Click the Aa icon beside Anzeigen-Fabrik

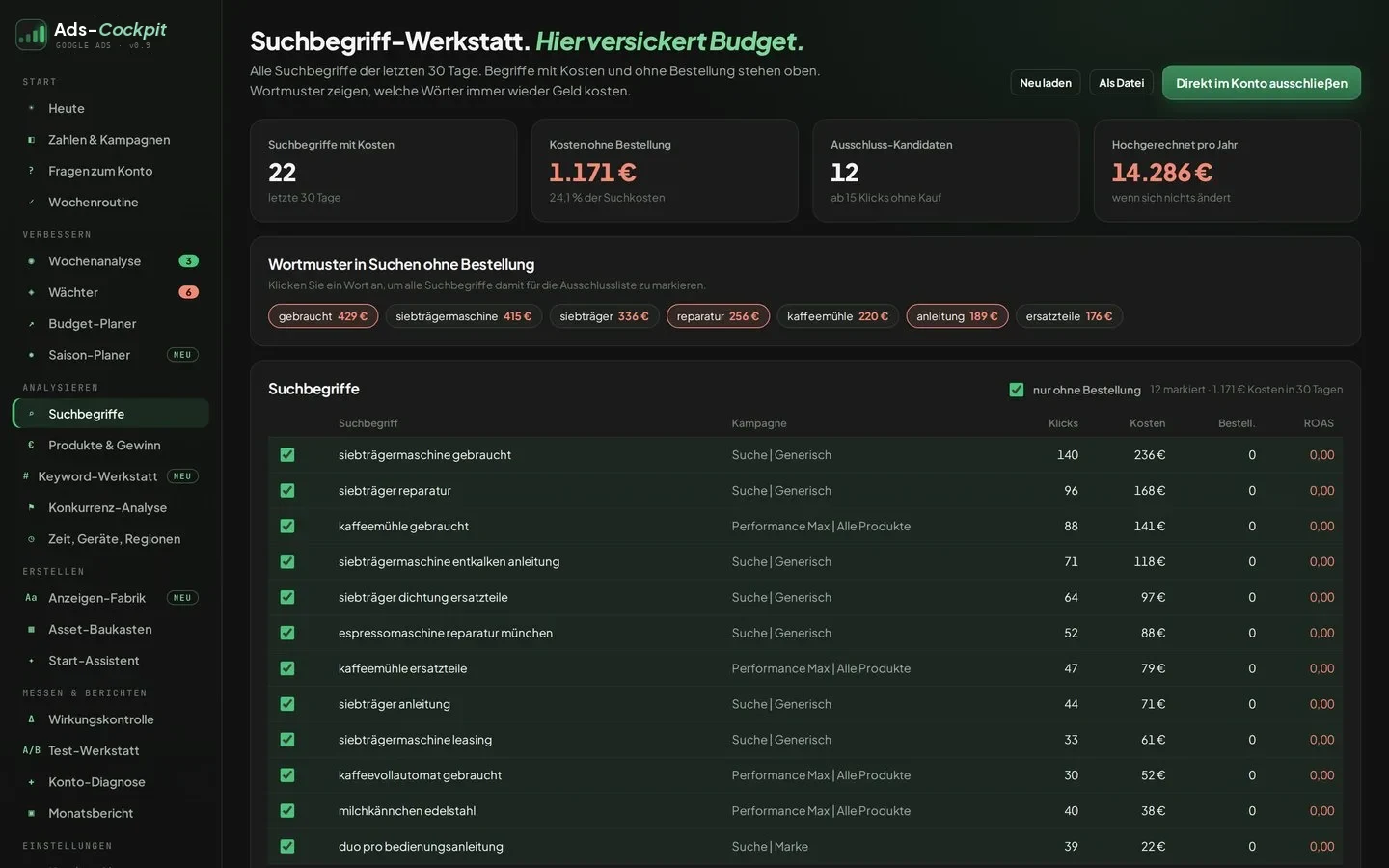[x=31, y=598]
